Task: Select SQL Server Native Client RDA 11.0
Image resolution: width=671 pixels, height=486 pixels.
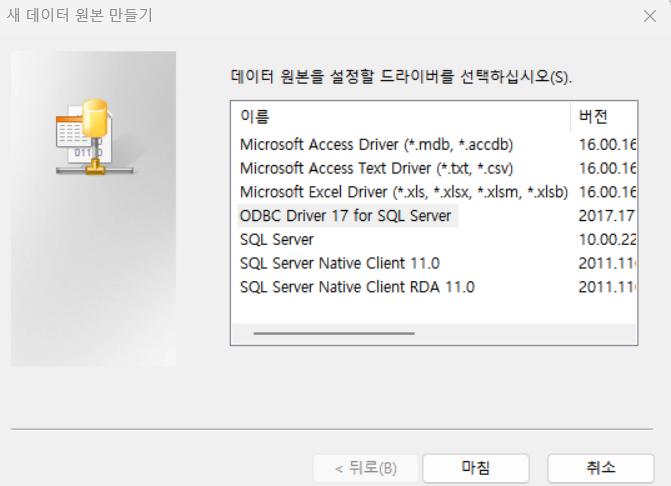Action: (357, 287)
